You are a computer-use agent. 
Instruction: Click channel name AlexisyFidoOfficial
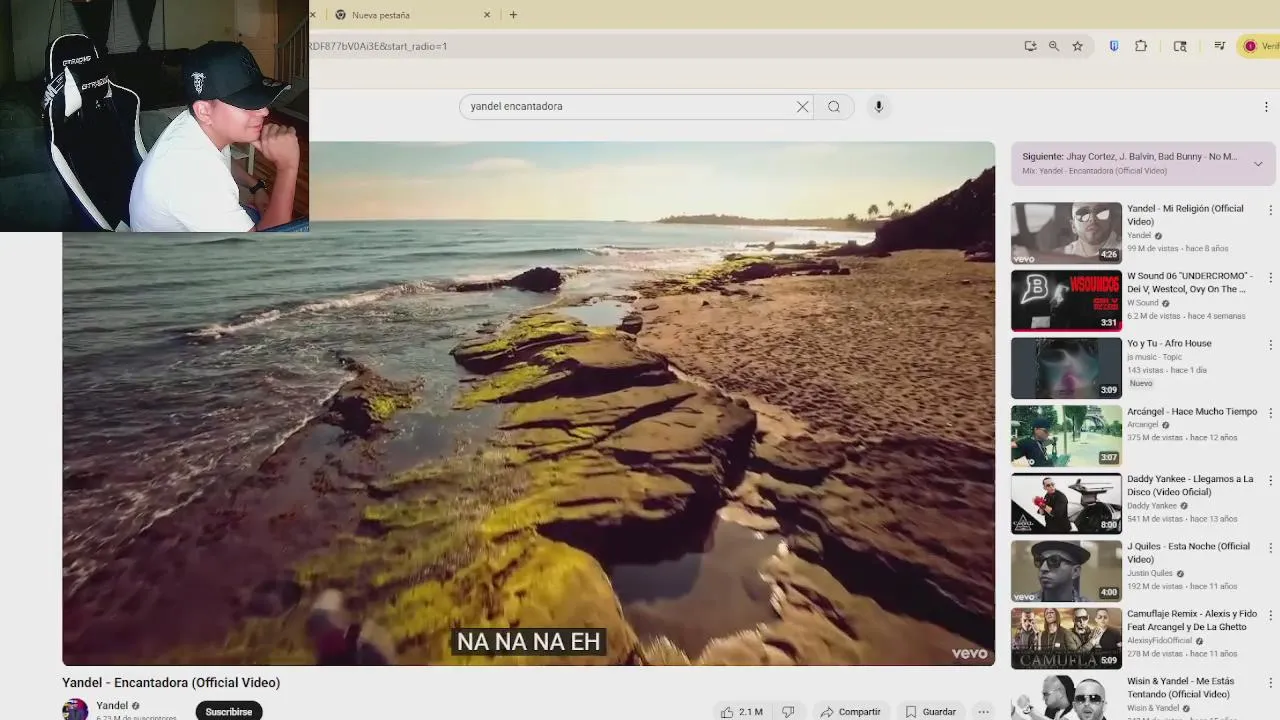click(1160, 641)
